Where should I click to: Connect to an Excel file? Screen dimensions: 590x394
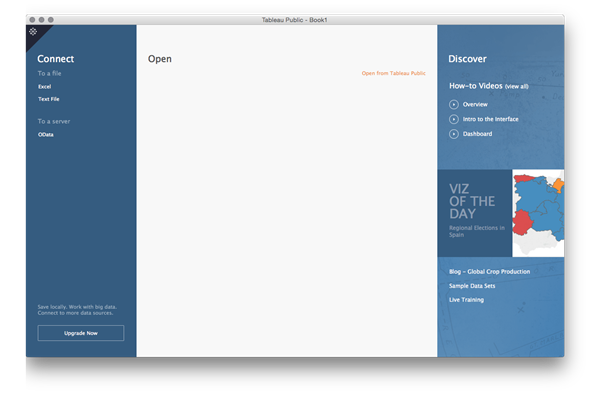coord(44,87)
